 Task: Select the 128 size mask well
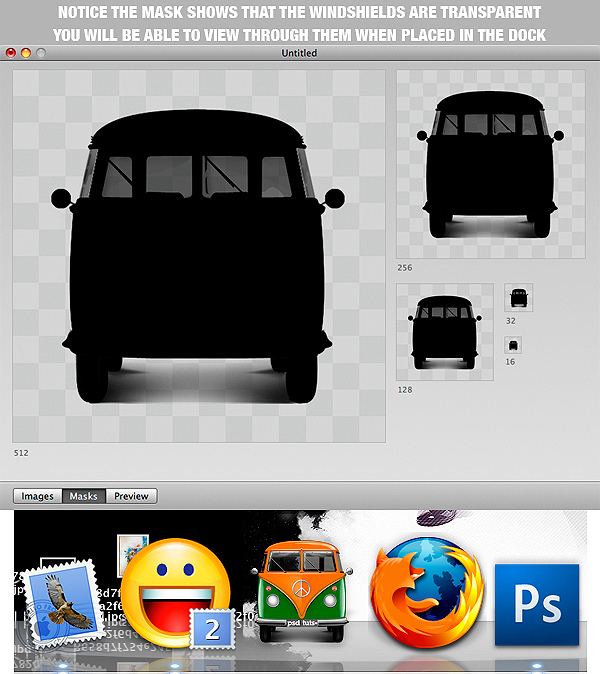(x=445, y=332)
